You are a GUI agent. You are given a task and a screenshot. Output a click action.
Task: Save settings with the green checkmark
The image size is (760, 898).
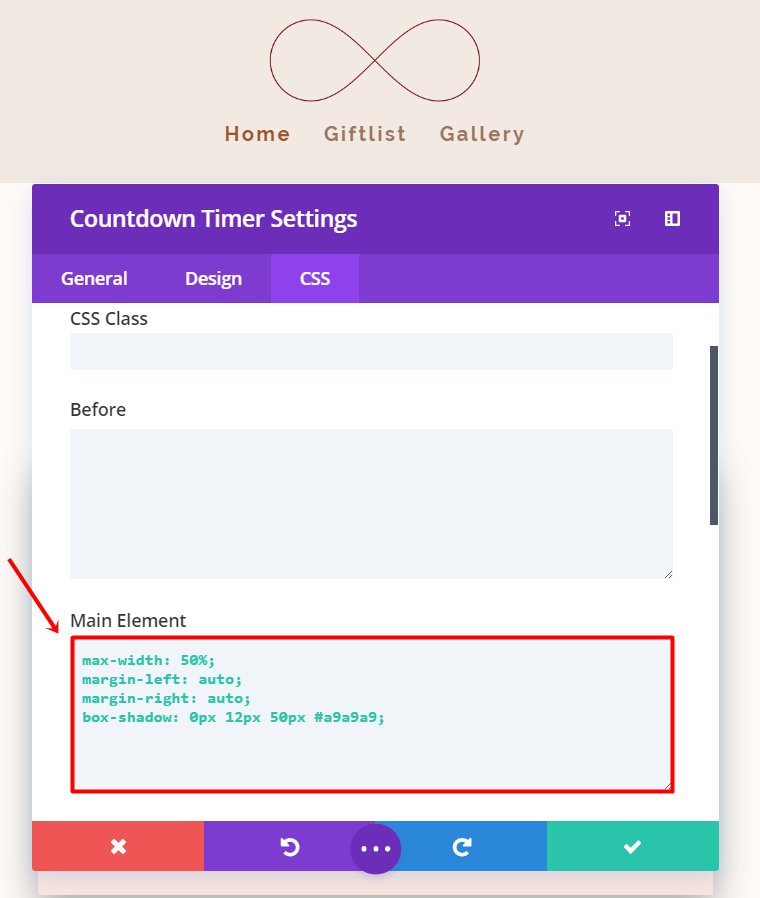(632, 847)
